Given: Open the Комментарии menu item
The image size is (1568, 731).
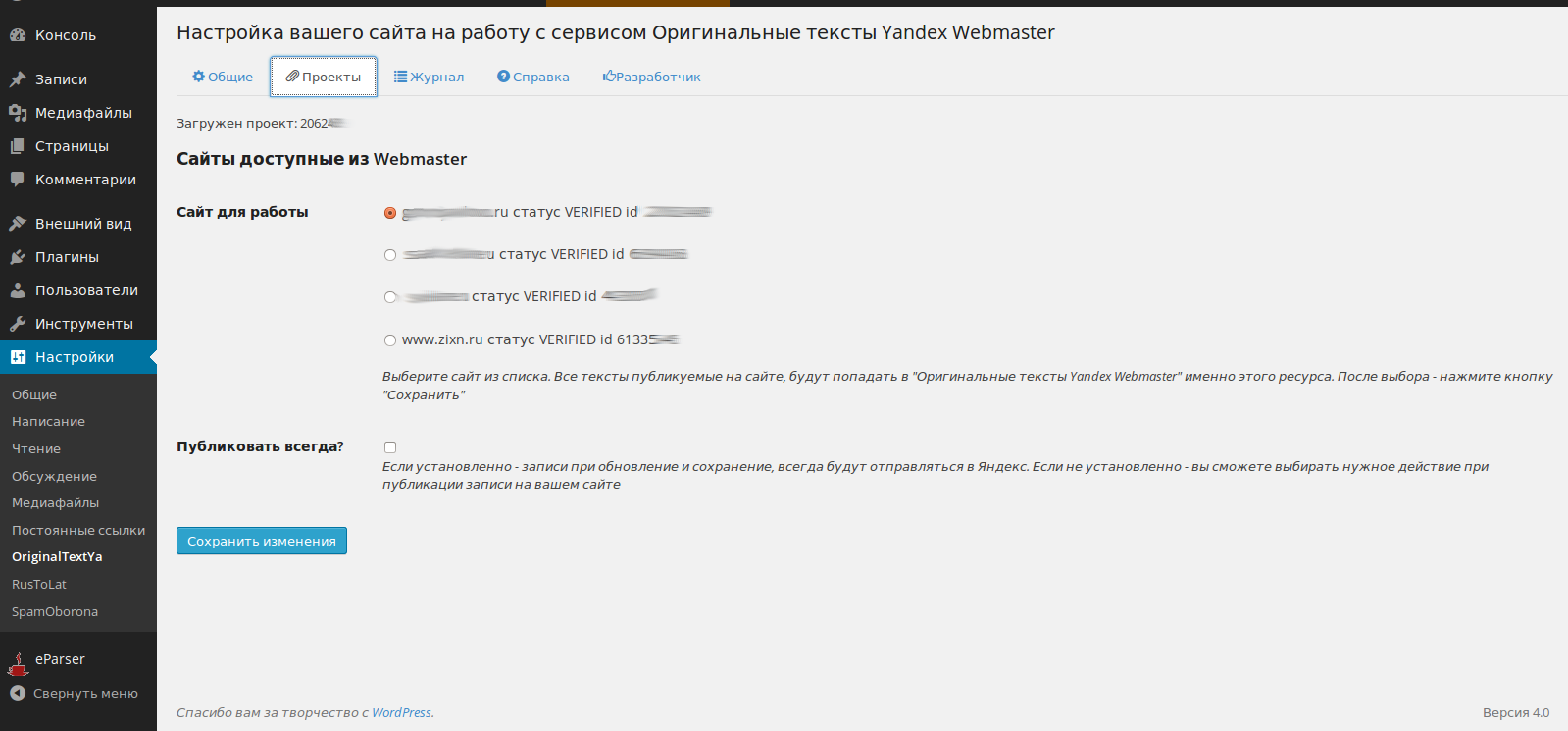Looking at the screenshot, I should coord(78,180).
